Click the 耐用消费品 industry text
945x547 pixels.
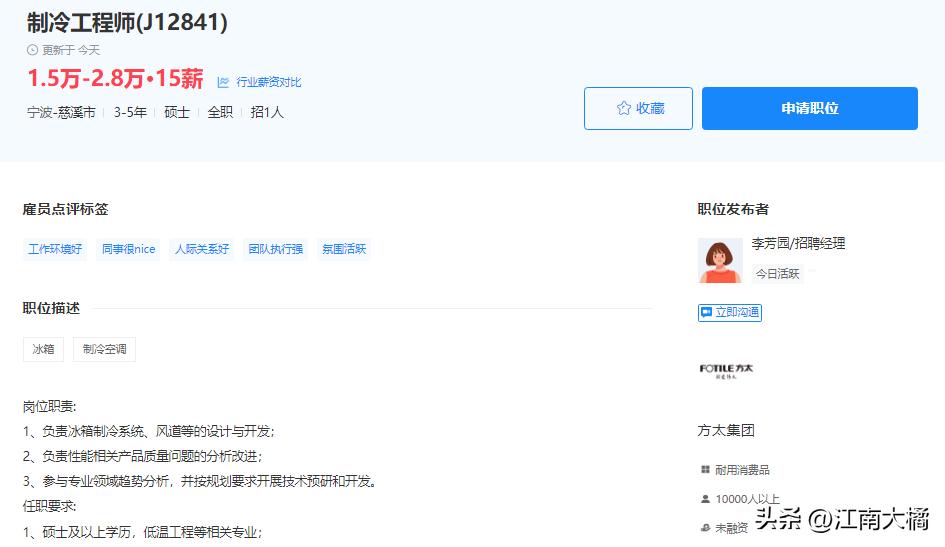(742, 470)
